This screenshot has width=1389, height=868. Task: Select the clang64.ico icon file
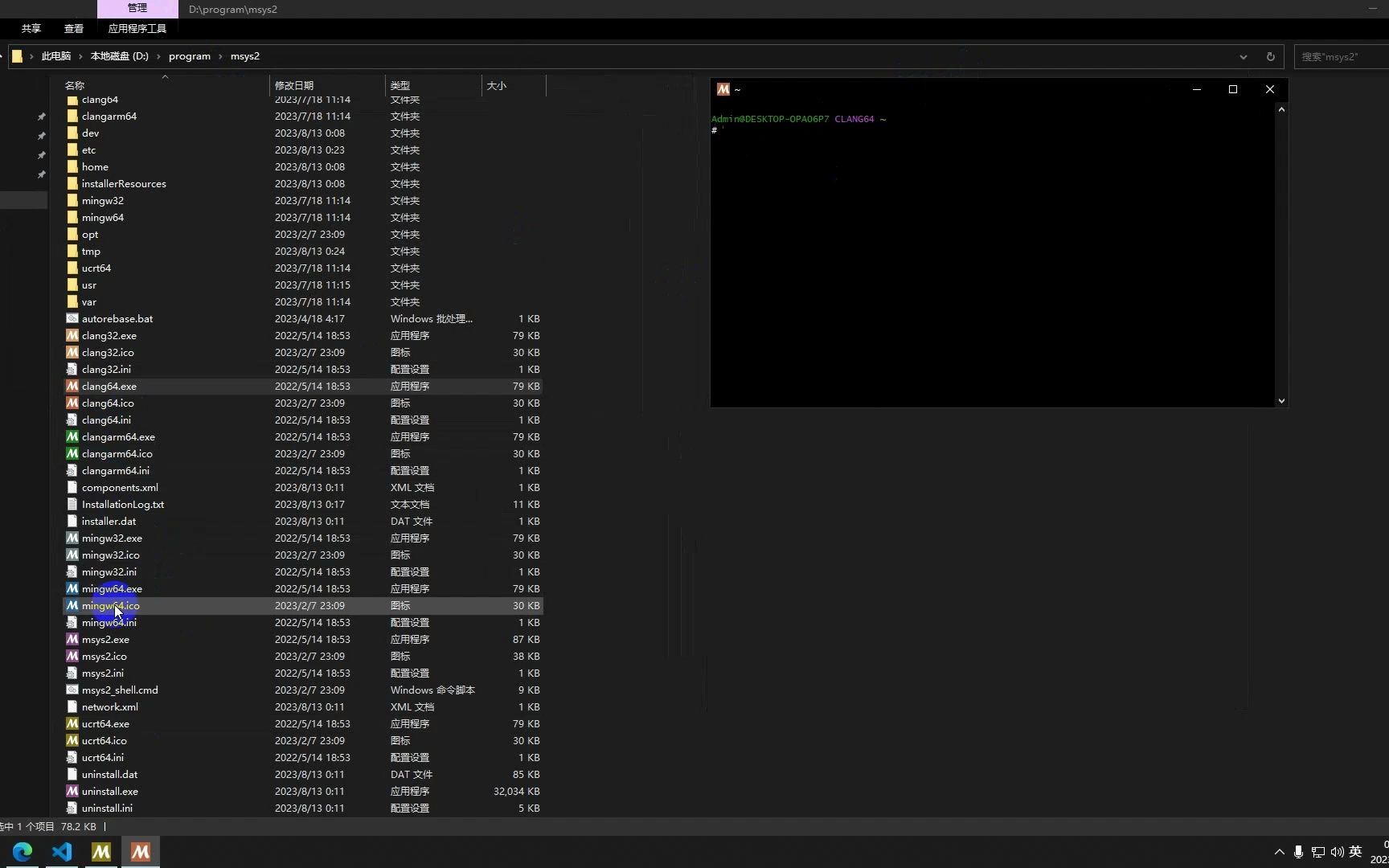coord(72,403)
